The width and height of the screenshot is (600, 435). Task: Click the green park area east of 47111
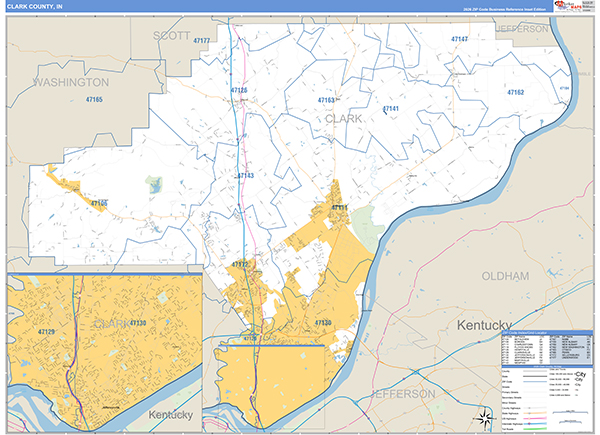[366, 222]
